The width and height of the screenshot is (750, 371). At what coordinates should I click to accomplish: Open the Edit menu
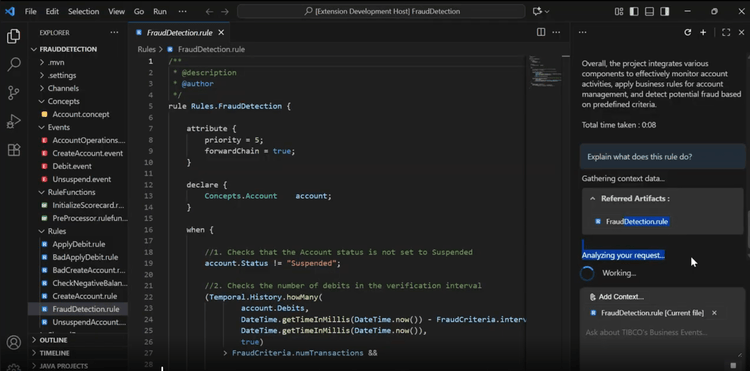(52, 11)
